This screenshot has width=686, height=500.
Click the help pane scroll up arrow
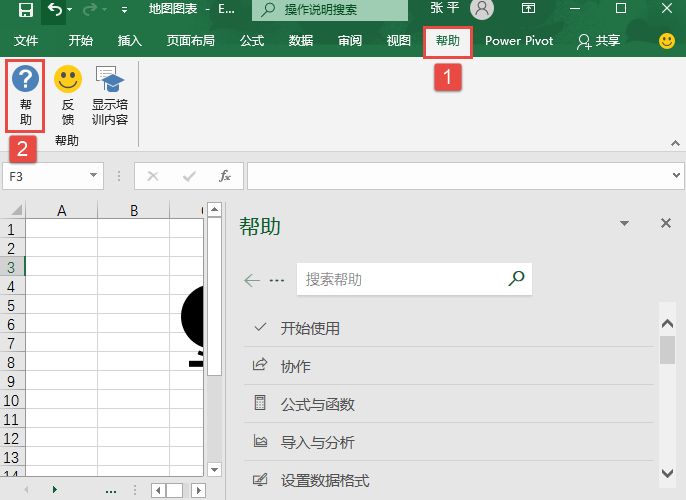[x=667, y=324]
